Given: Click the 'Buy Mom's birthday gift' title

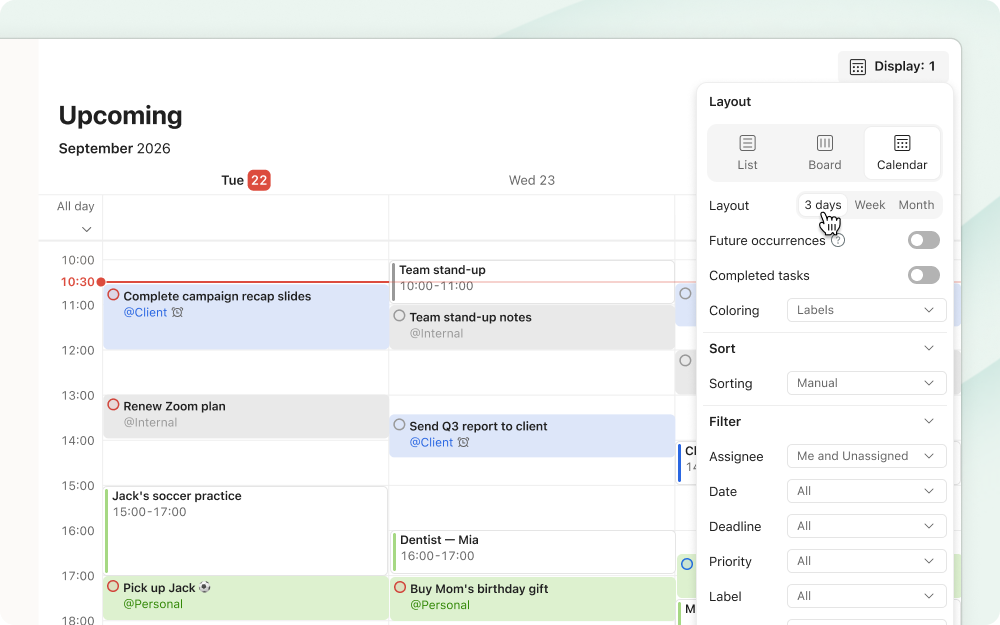Looking at the screenshot, I should point(479,589).
